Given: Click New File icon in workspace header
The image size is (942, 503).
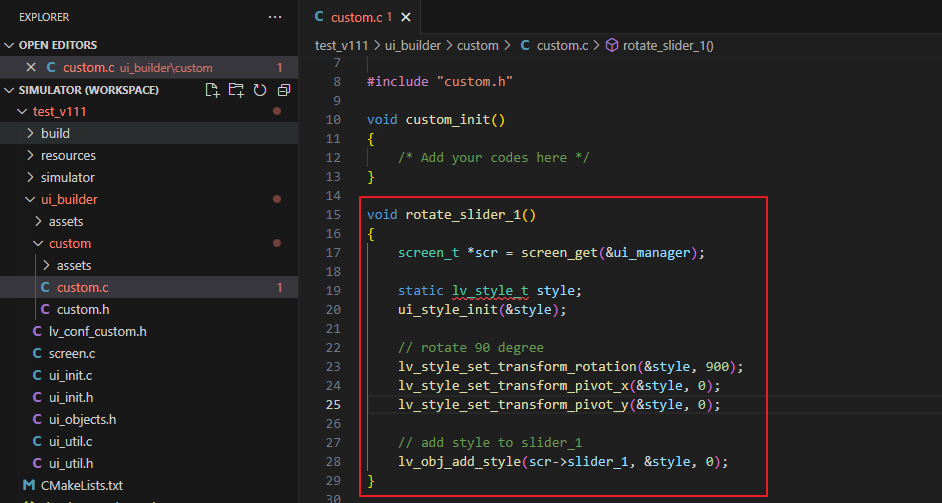Looking at the screenshot, I should 212,90.
